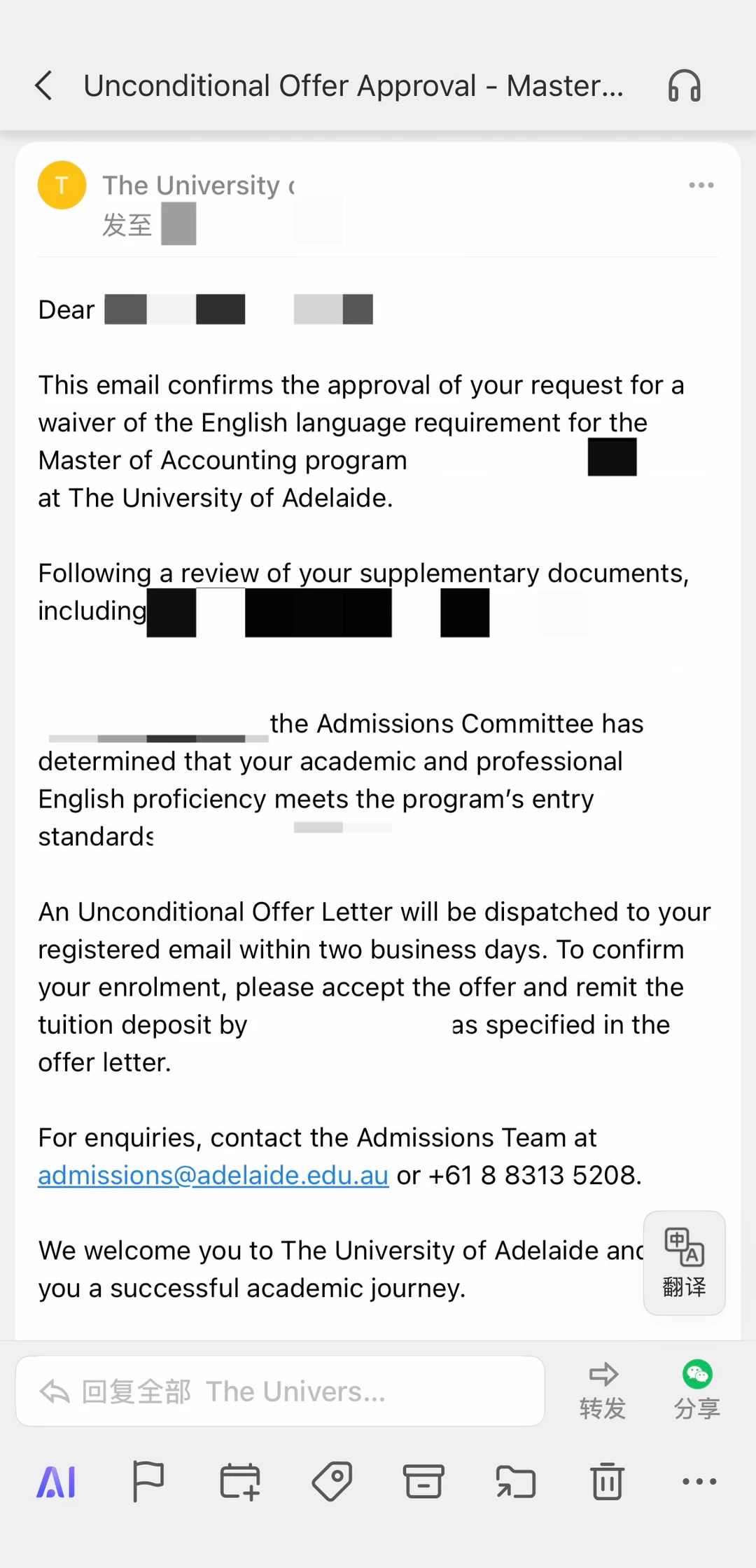Share the email via WeChat 分享

[x=696, y=1390]
